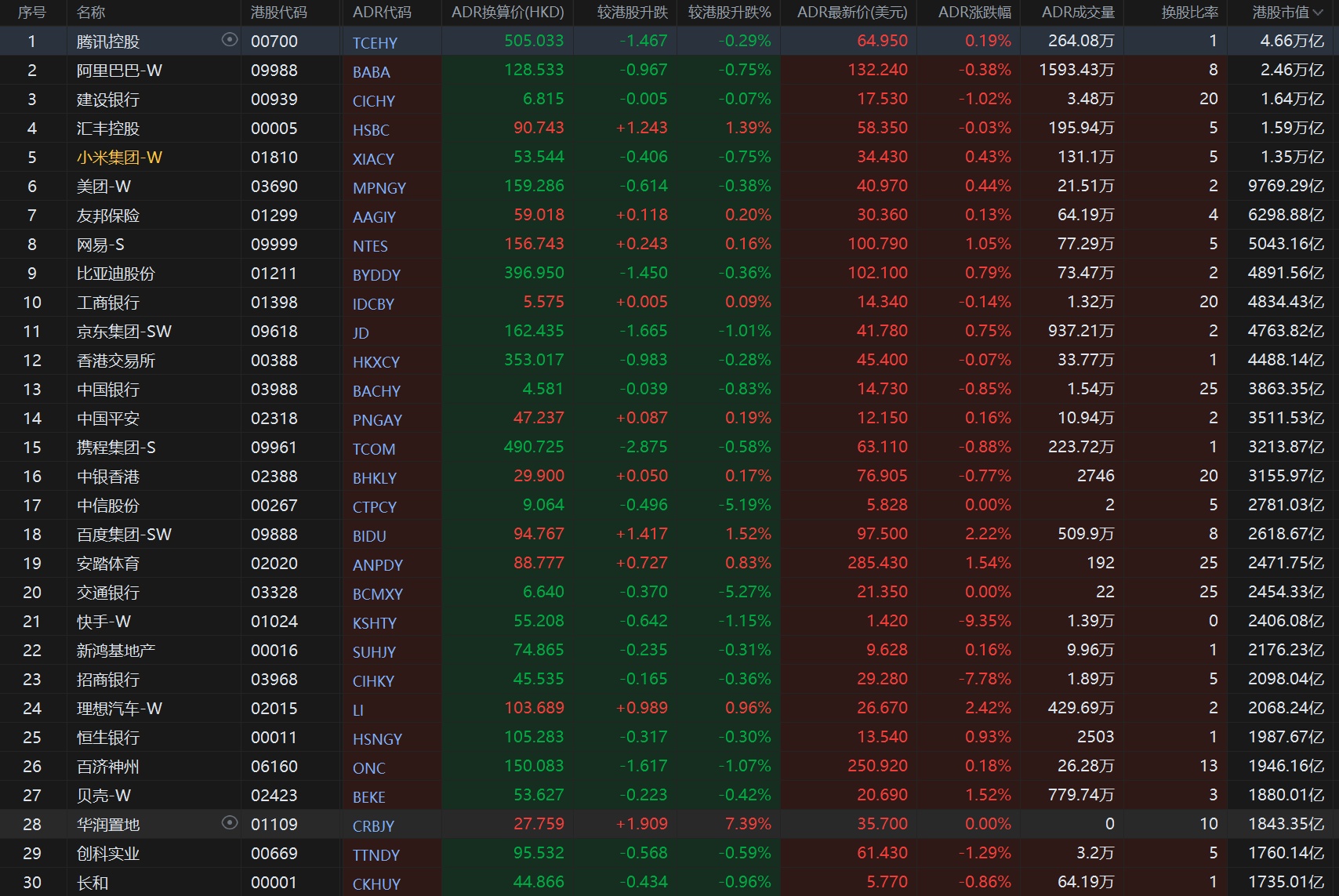Click the circular icon beside 华润置地
1339x896 pixels.
click(230, 823)
